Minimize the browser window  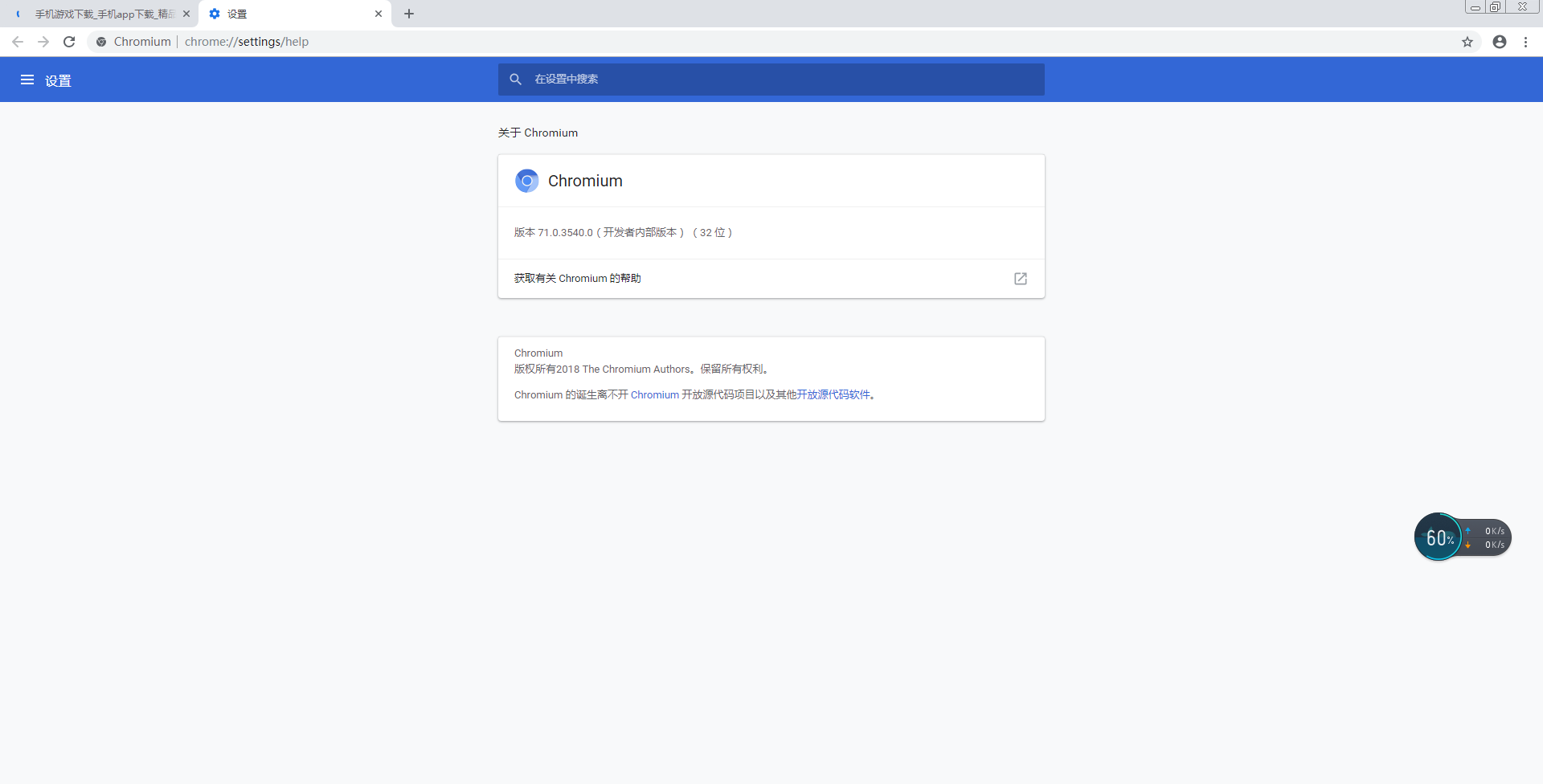click(1475, 7)
